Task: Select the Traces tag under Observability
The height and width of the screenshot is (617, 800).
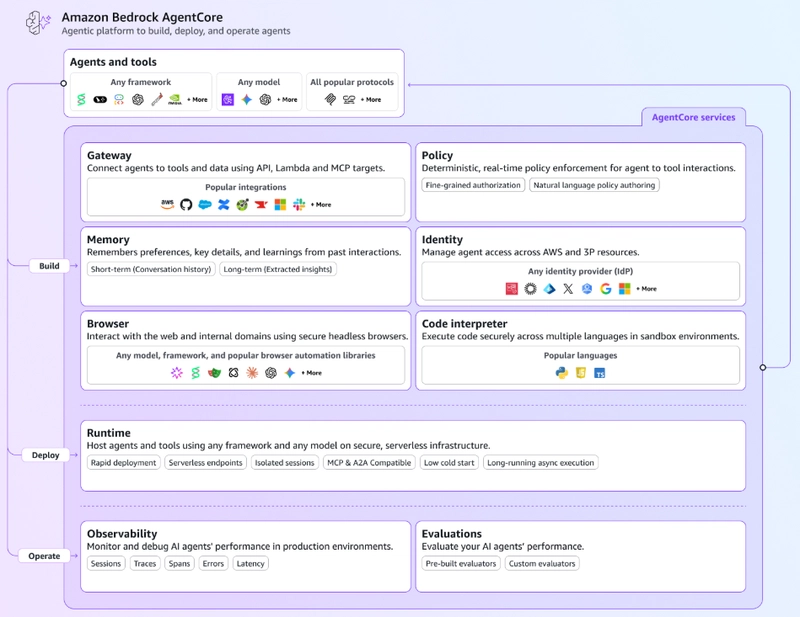Action: coord(144,564)
